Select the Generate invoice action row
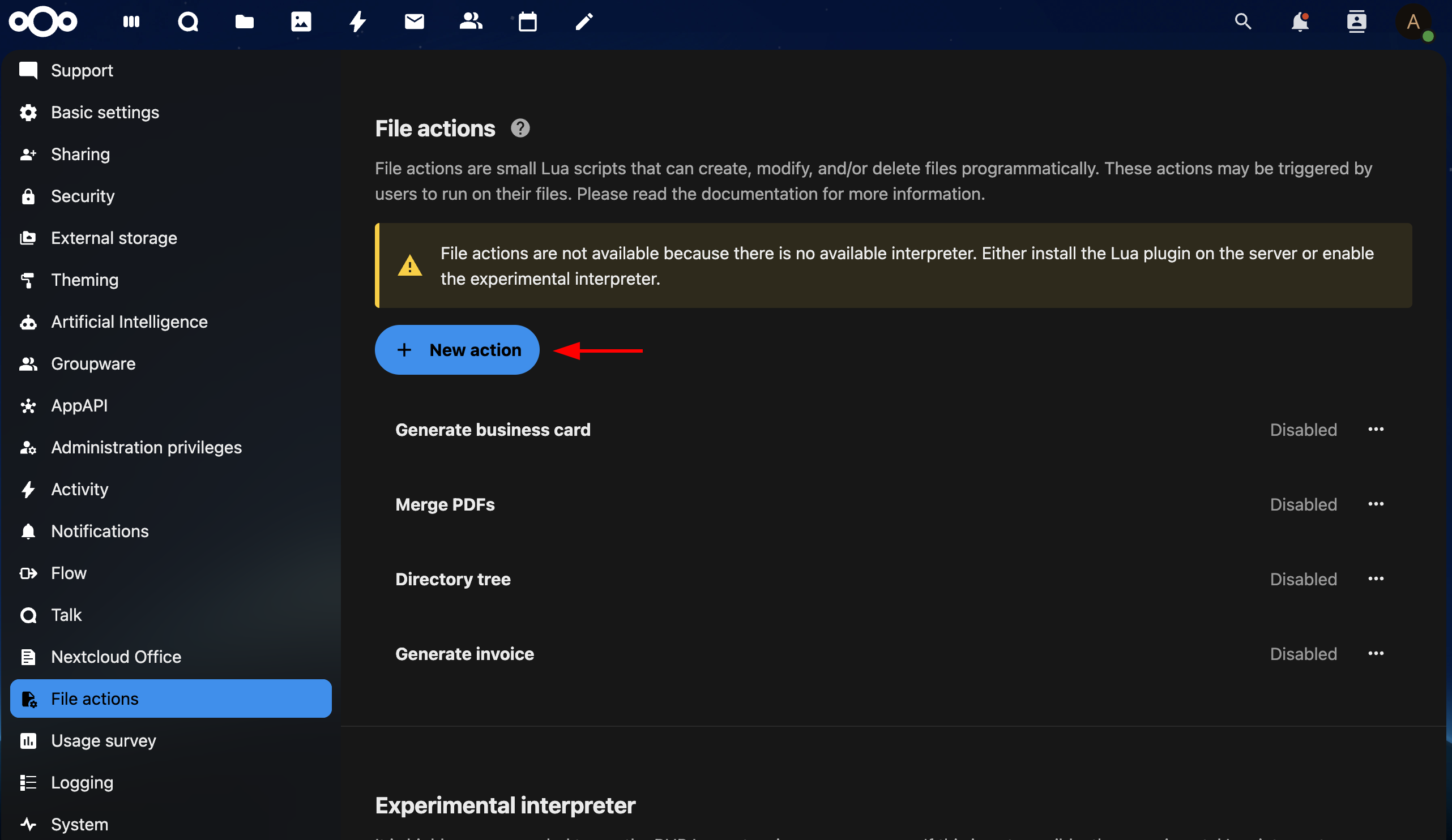Image resolution: width=1452 pixels, height=840 pixels. click(893, 654)
